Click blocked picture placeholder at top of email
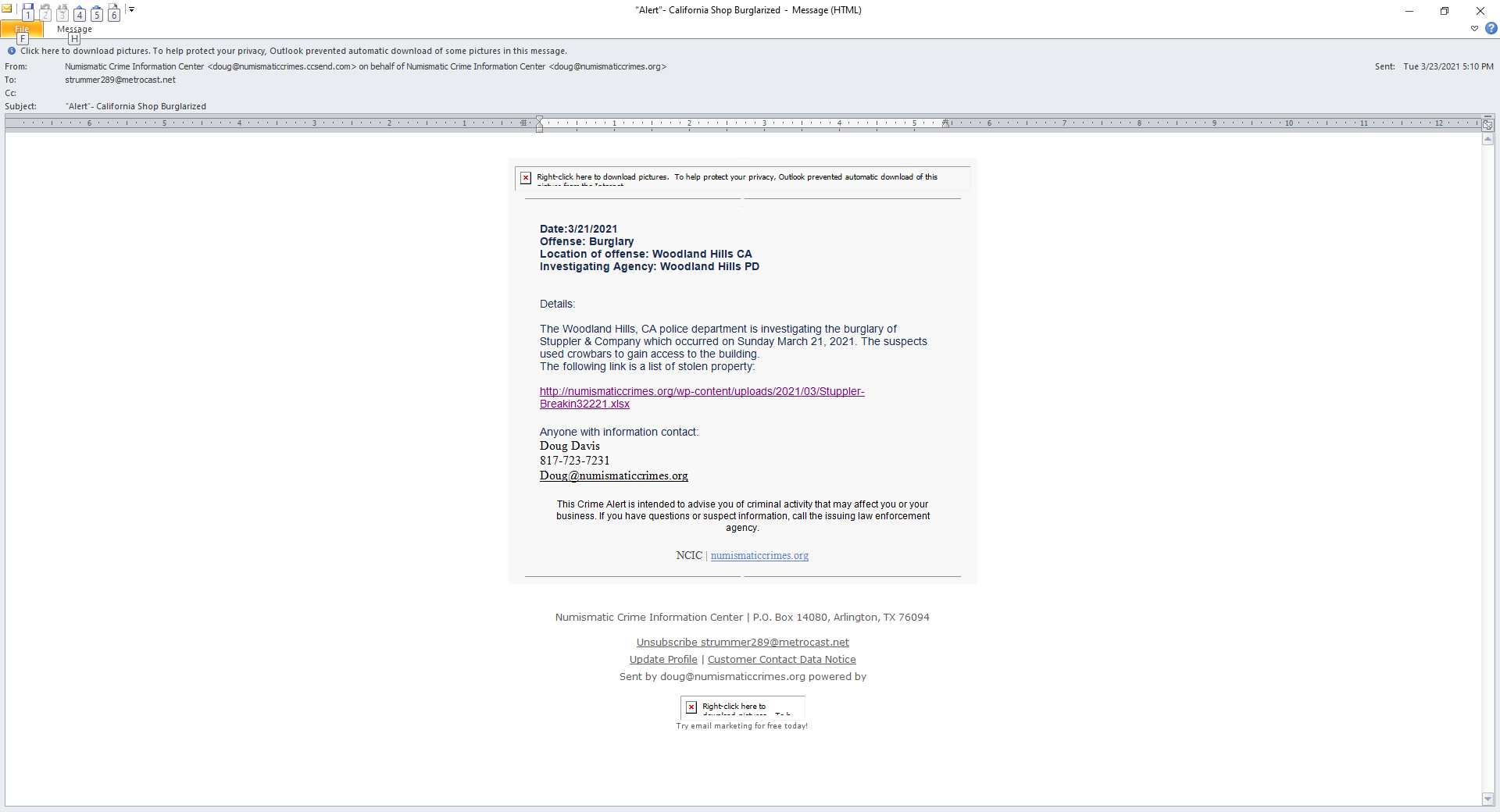Viewport: 1500px width, 812px height. 527,178
